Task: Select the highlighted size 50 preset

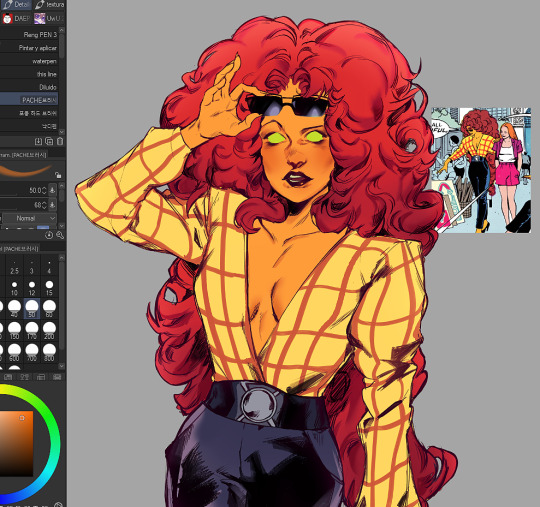Action: pyautogui.click(x=32, y=309)
